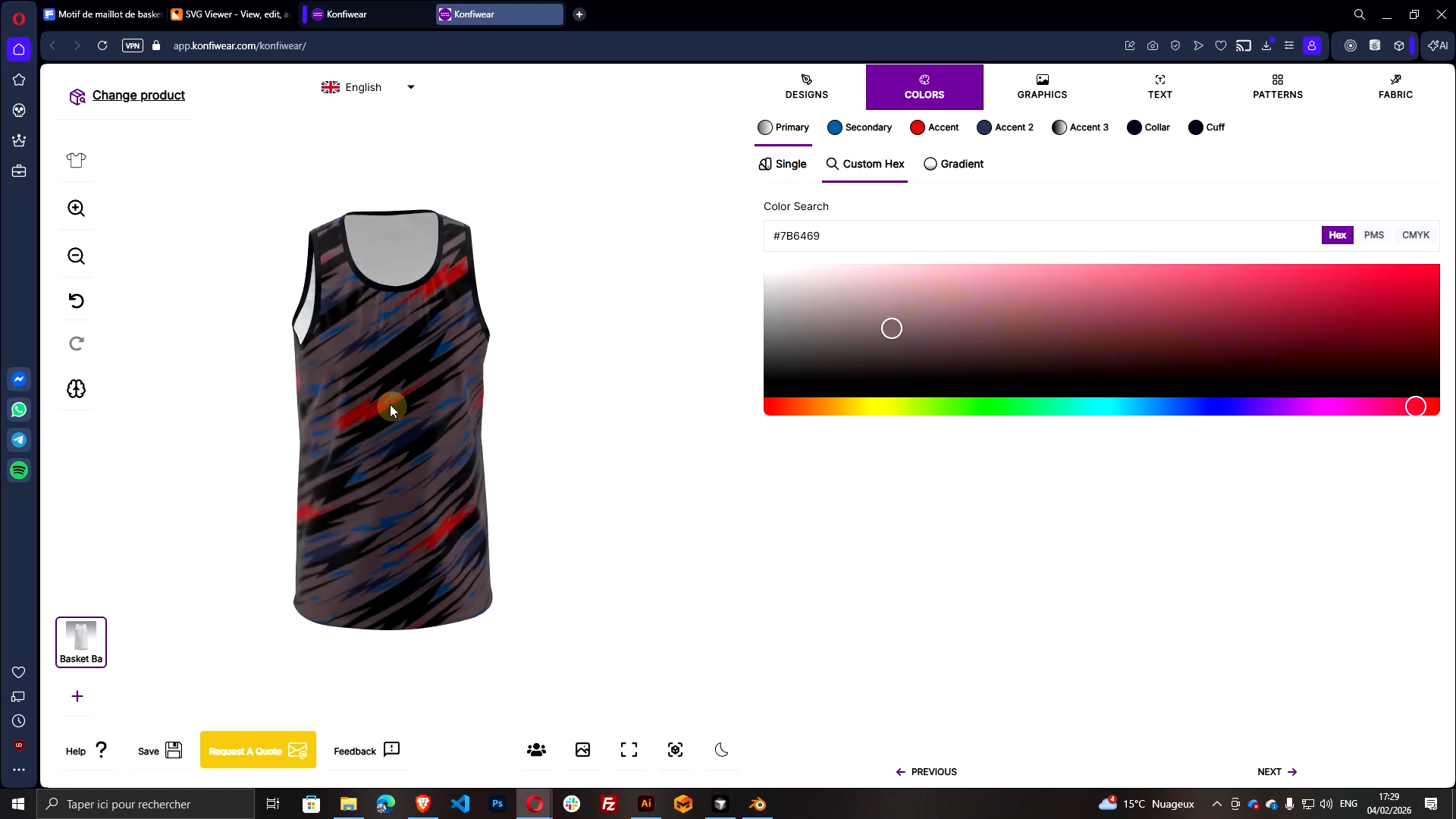Undo the last design change

tap(76, 300)
